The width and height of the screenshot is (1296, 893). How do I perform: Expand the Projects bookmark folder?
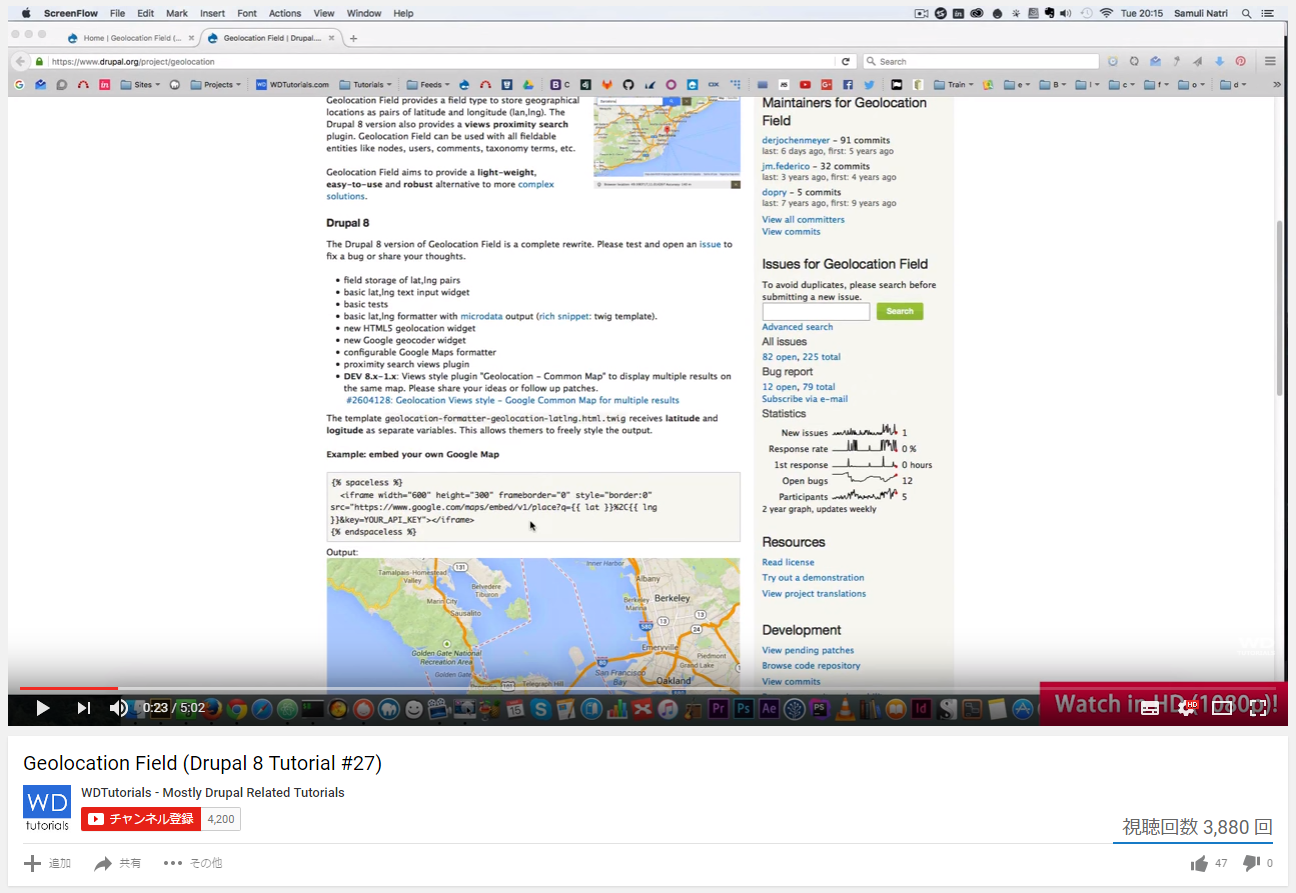216,85
